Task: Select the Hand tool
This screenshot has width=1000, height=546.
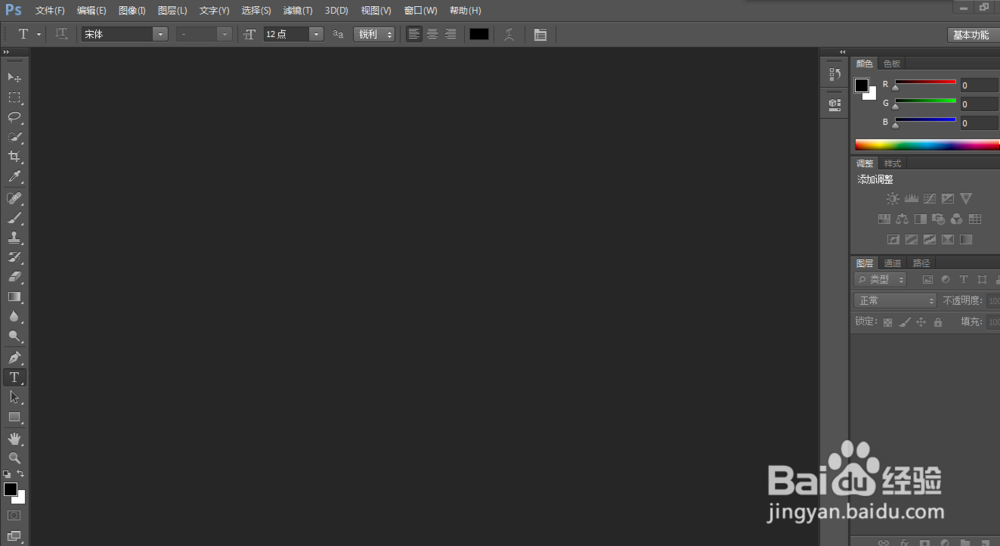Action: point(14,439)
